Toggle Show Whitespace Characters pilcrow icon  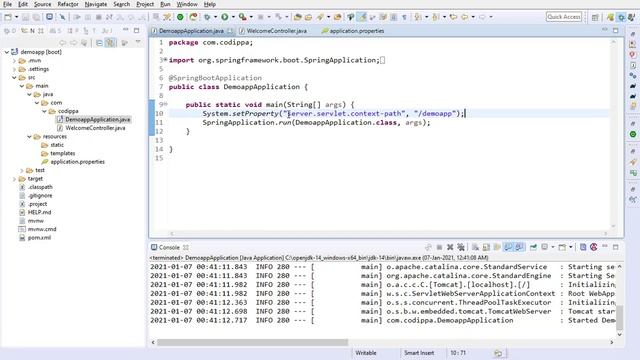(x=404, y=17)
